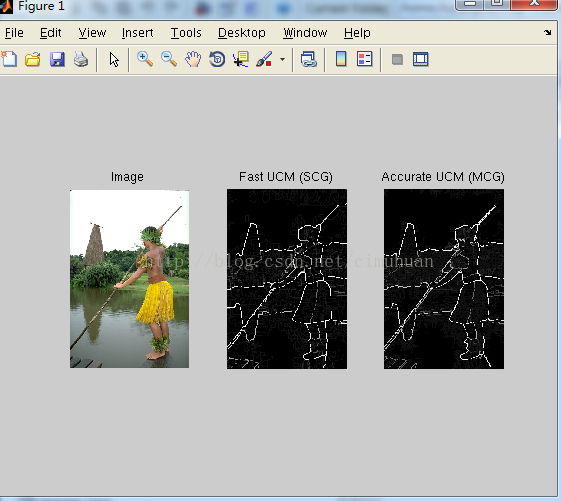Print the figure using printer icon

click(81, 59)
